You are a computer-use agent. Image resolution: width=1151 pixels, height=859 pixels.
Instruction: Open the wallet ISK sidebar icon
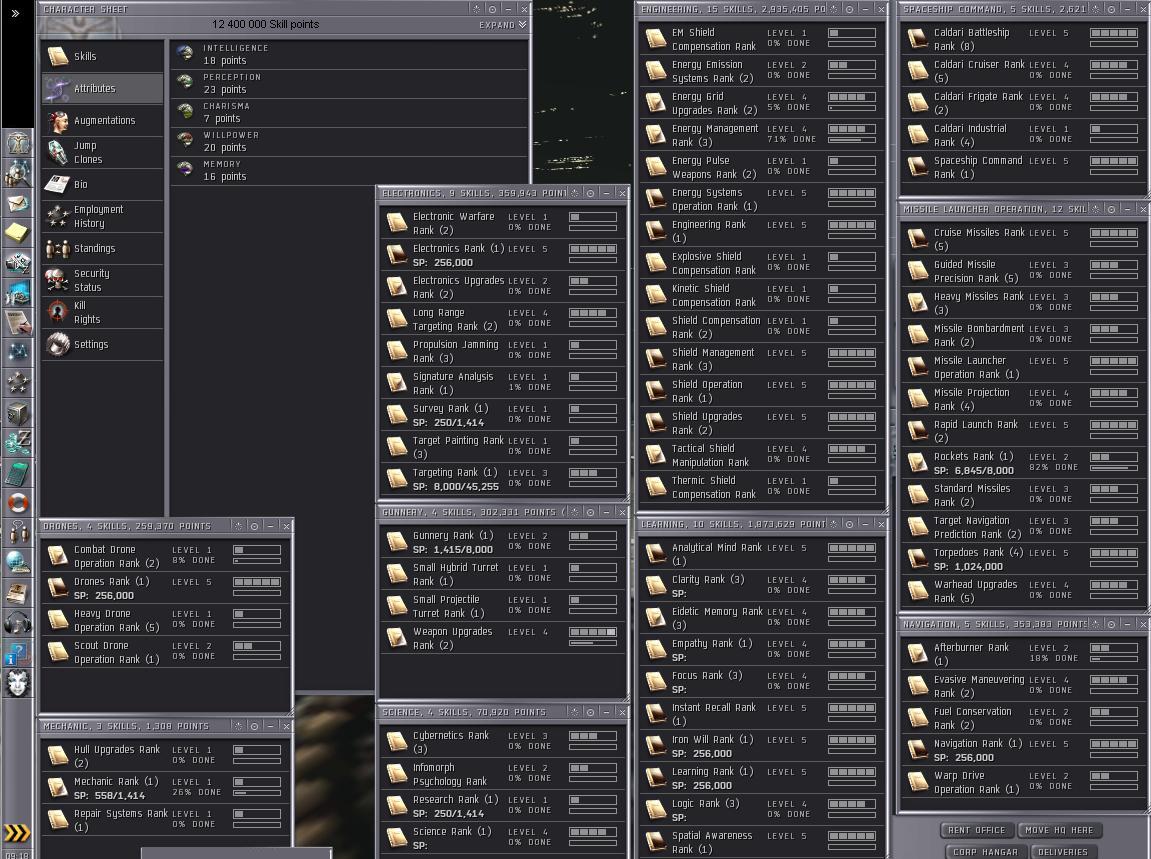[18, 443]
